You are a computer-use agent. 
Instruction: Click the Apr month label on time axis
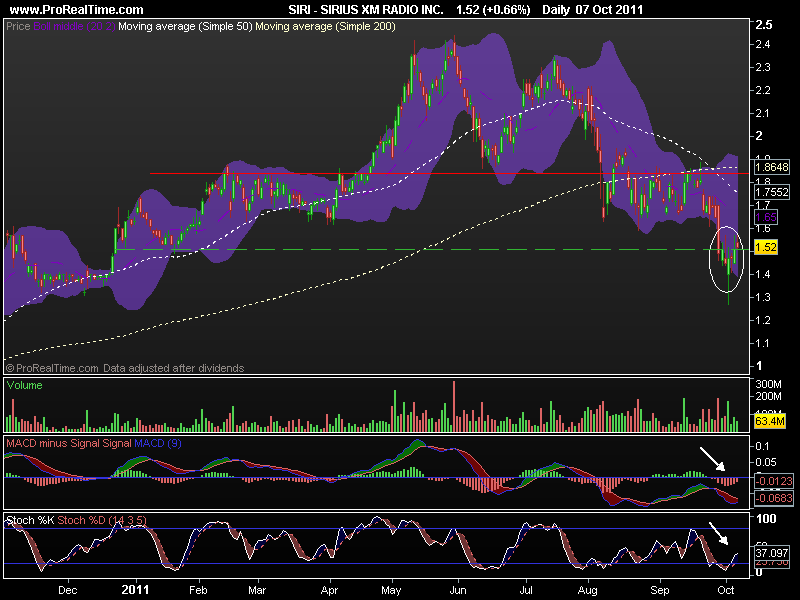(330, 590)
